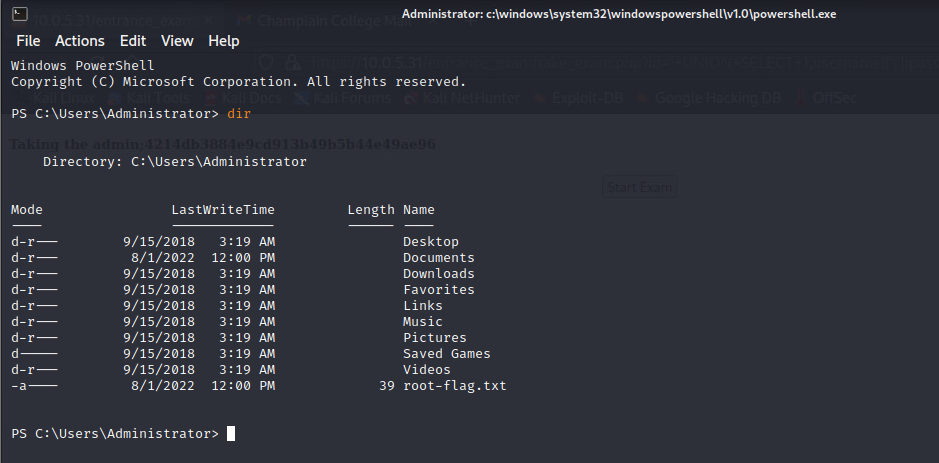Click the Saved Games directory entry
The width and height of the screenshot is (939, 463).
point(446,354)
